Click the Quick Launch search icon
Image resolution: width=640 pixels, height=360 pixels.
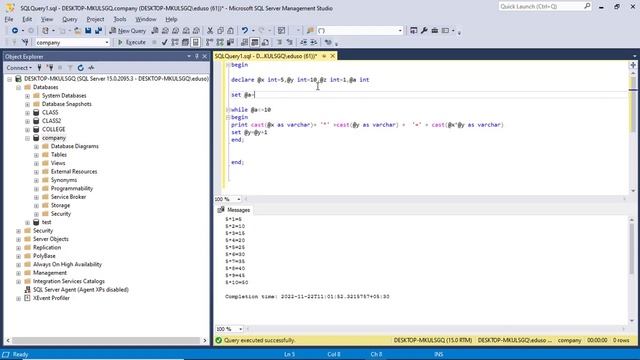(x=587, y=6)
